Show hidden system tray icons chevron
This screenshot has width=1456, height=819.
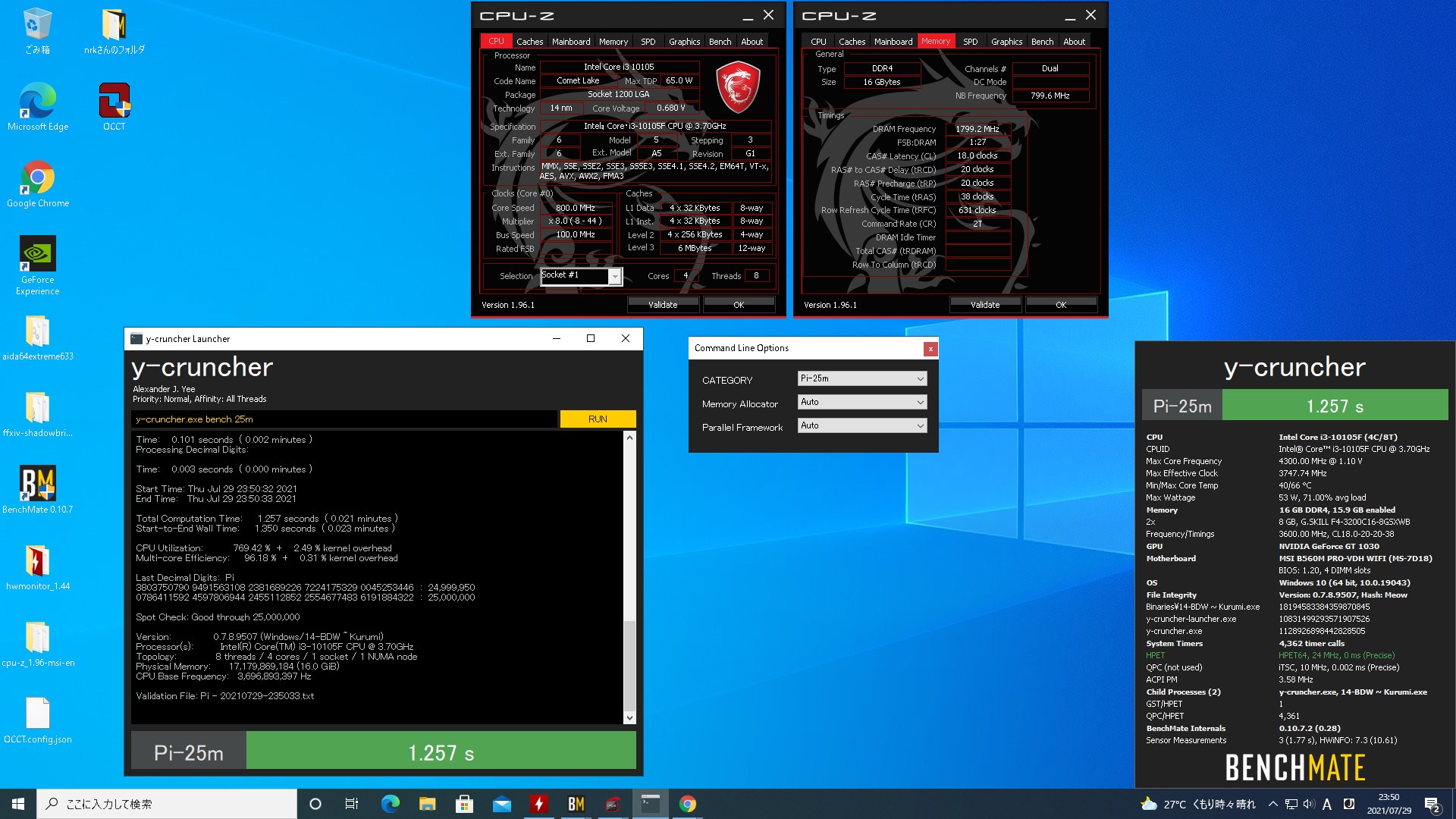coord(1273,804)
